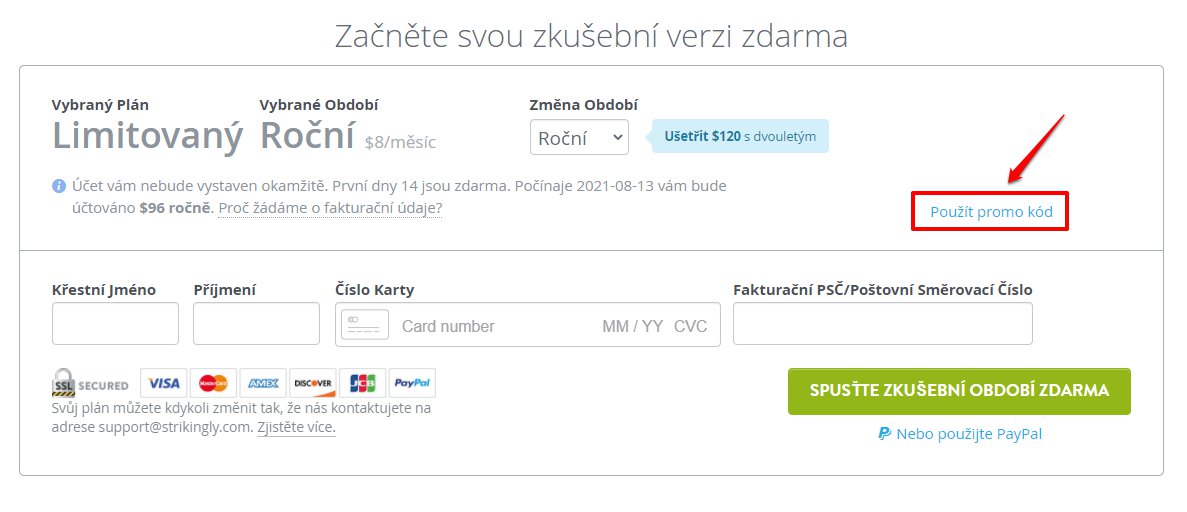Click the AMEX card logo
This screenshot has height=512, width=1187.
pos(263,383)
